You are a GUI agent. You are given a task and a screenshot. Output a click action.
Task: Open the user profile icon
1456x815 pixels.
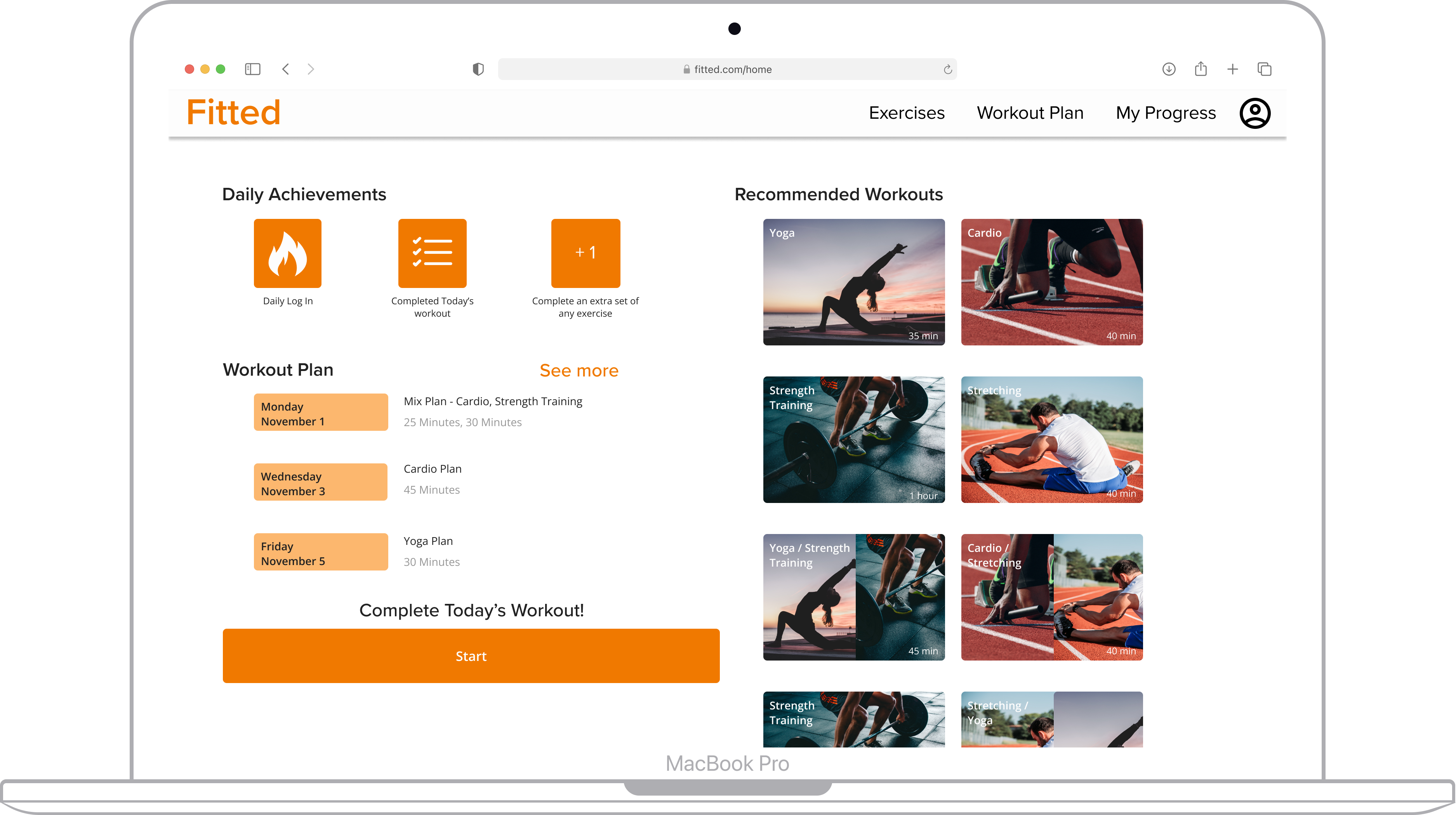point(1254,113)
